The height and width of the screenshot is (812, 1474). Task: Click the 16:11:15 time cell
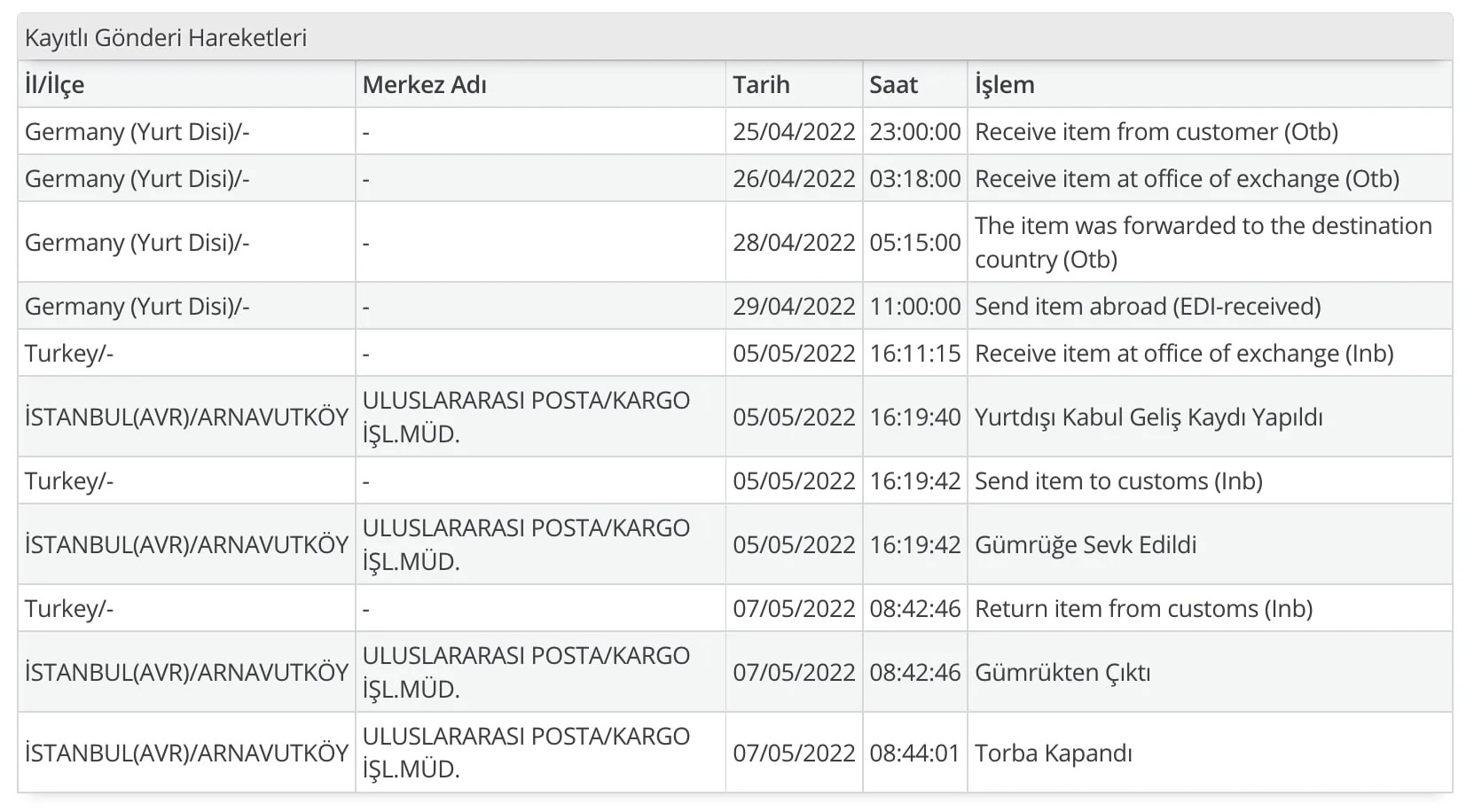coord(914,354)
